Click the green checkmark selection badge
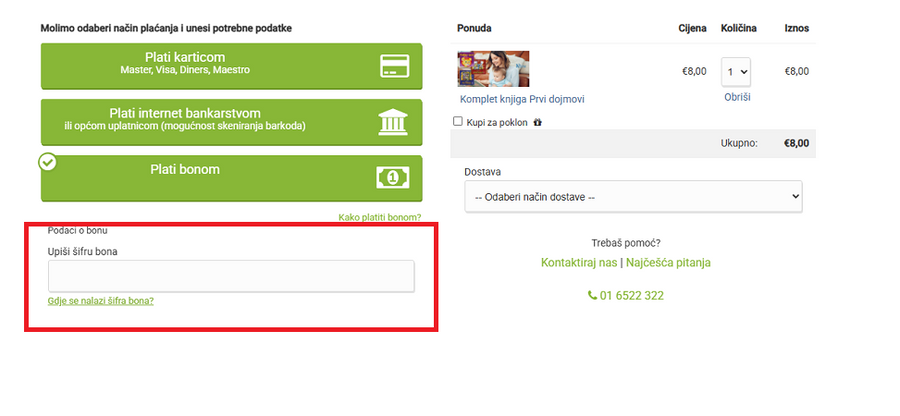This screenshot has height=416, width=900. pos(47,161)
